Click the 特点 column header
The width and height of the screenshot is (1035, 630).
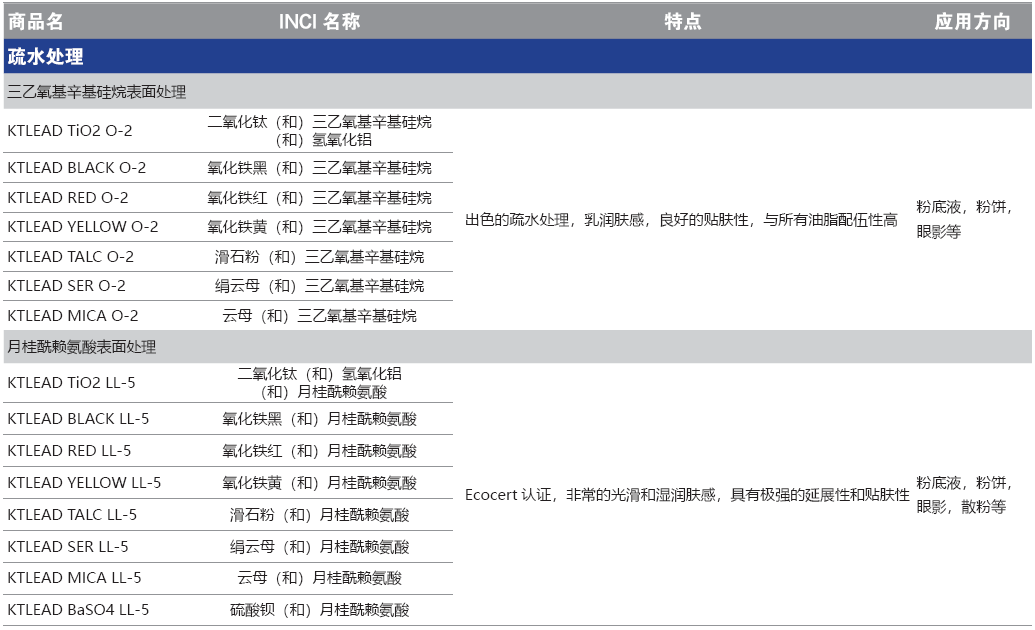pos(683,22)
